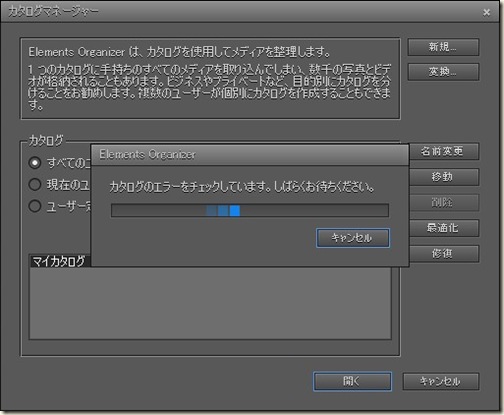Click the Elements Organizer description text
This screenshot has height=415, width=504.
(x=210, y=79)
